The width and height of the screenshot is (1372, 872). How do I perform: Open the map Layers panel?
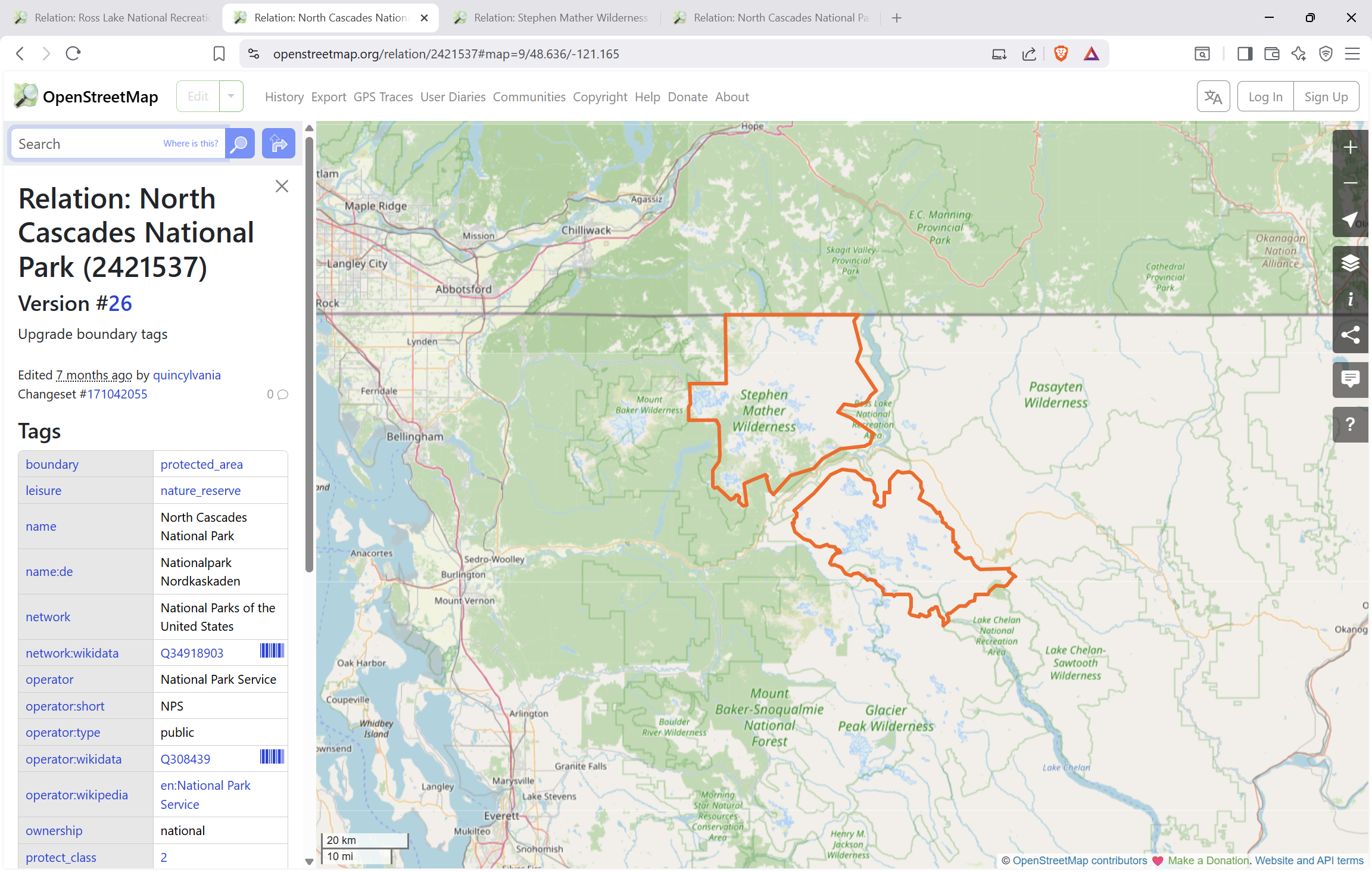tap(1350, 263)
